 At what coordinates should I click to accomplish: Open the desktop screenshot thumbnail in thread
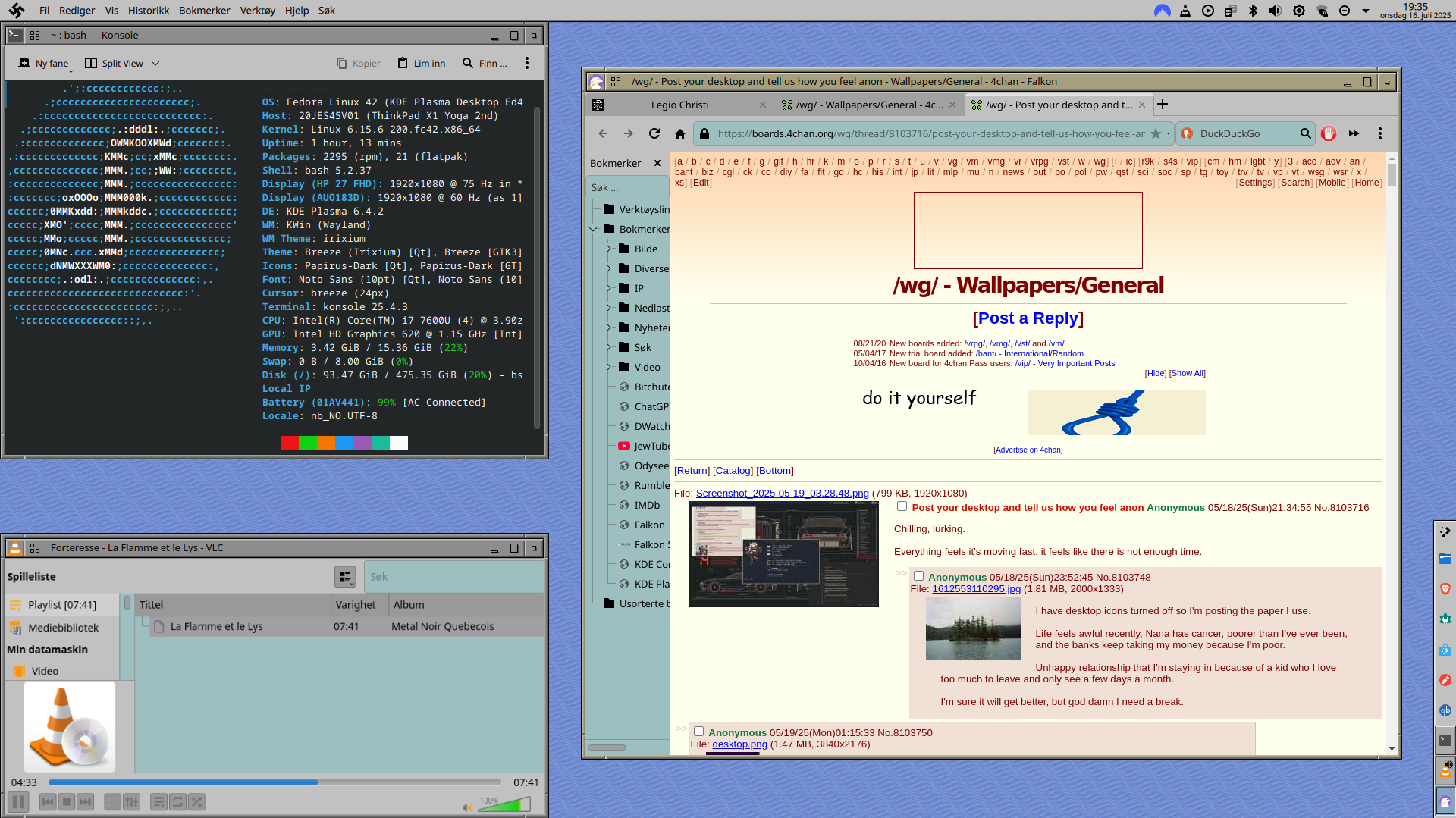pos(783,554)
